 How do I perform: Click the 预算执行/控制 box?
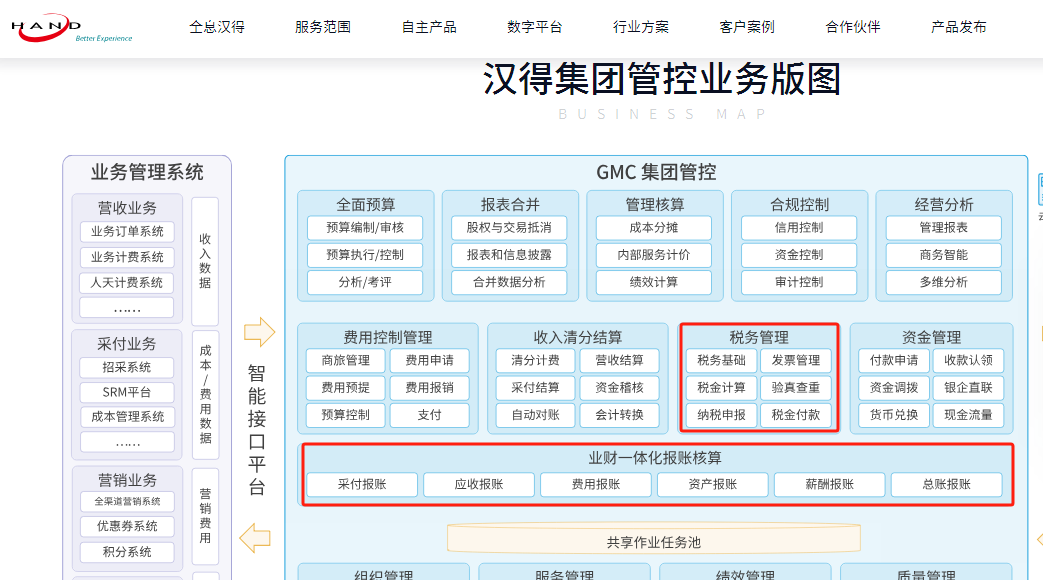tap(365, 255)
